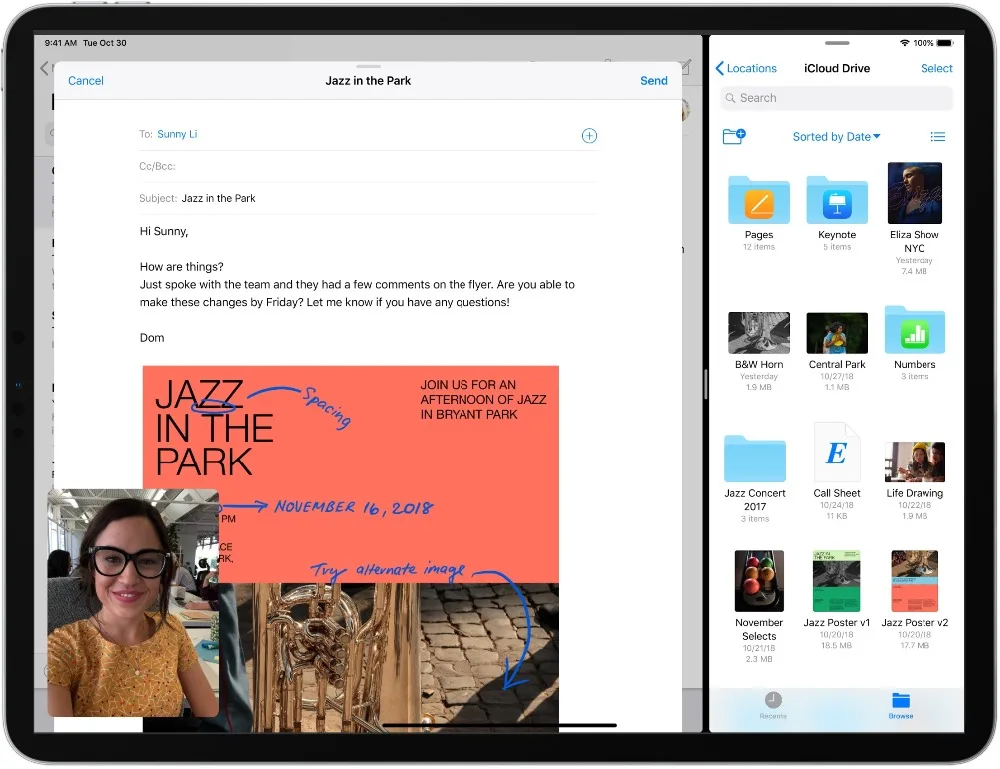
Task: Send the Jazz in the Park email
Action: pos(654,80)
